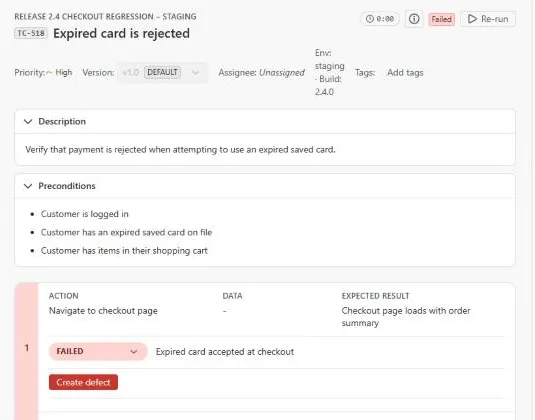Click the Checkout page loads expected result text
The height and width of the screenshot is (420, 535).
[406, 317]
